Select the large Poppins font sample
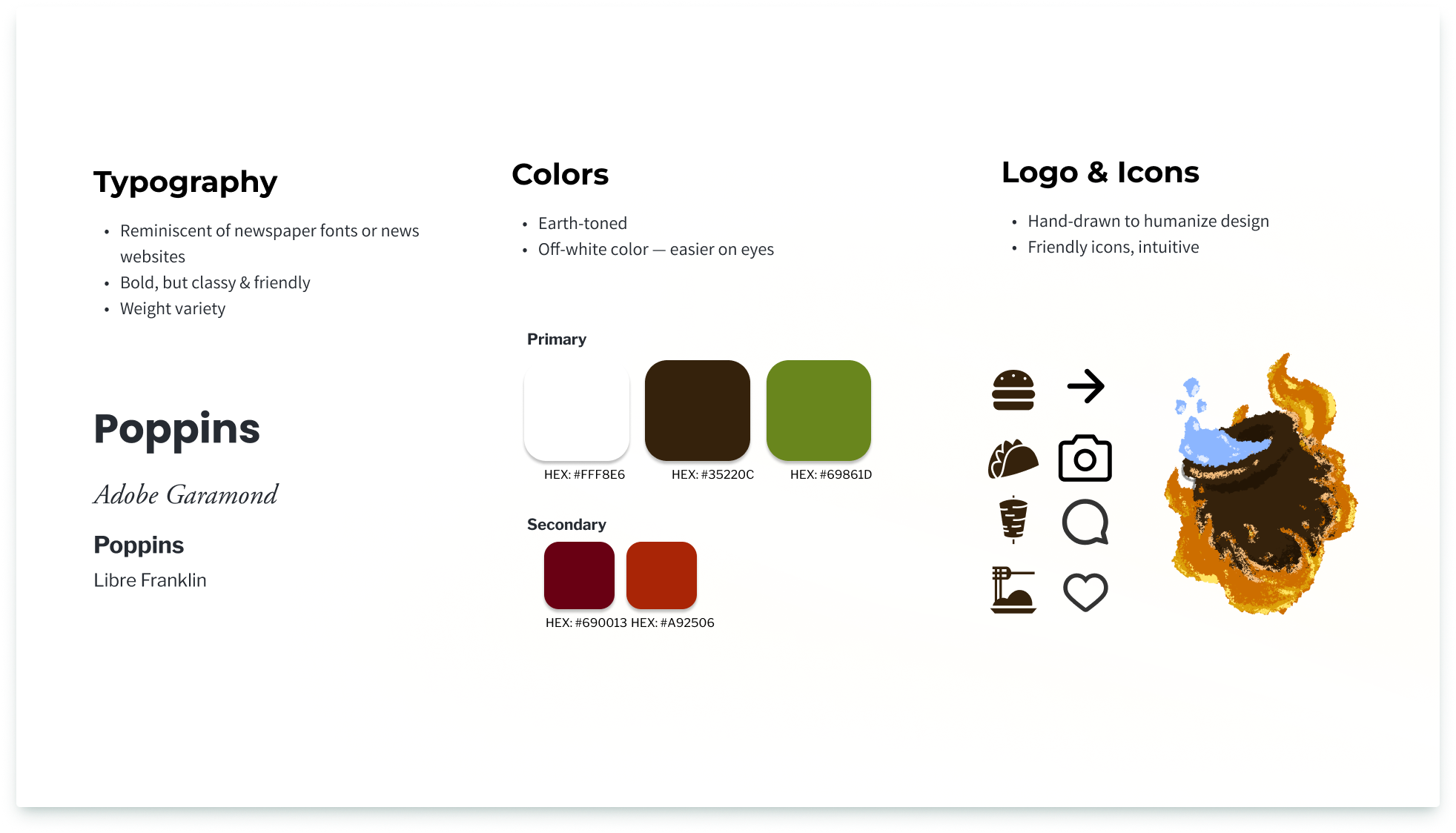The image size is (1456, 833). pyautogui.click(x=176, y=429)
